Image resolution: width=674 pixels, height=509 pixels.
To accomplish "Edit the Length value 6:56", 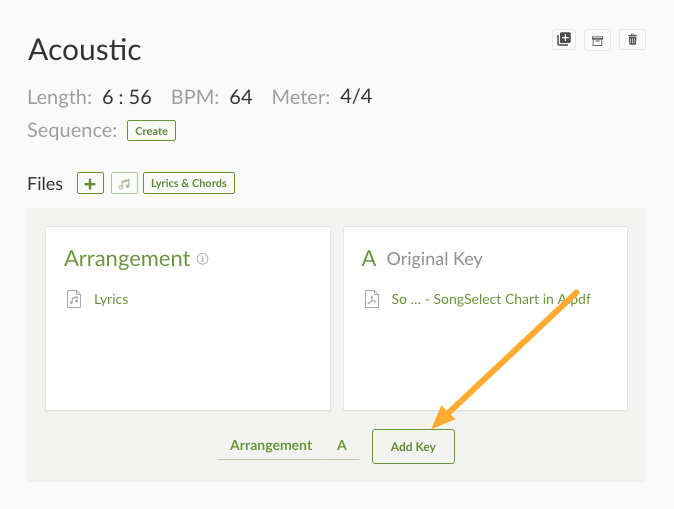I will [127, 97].
